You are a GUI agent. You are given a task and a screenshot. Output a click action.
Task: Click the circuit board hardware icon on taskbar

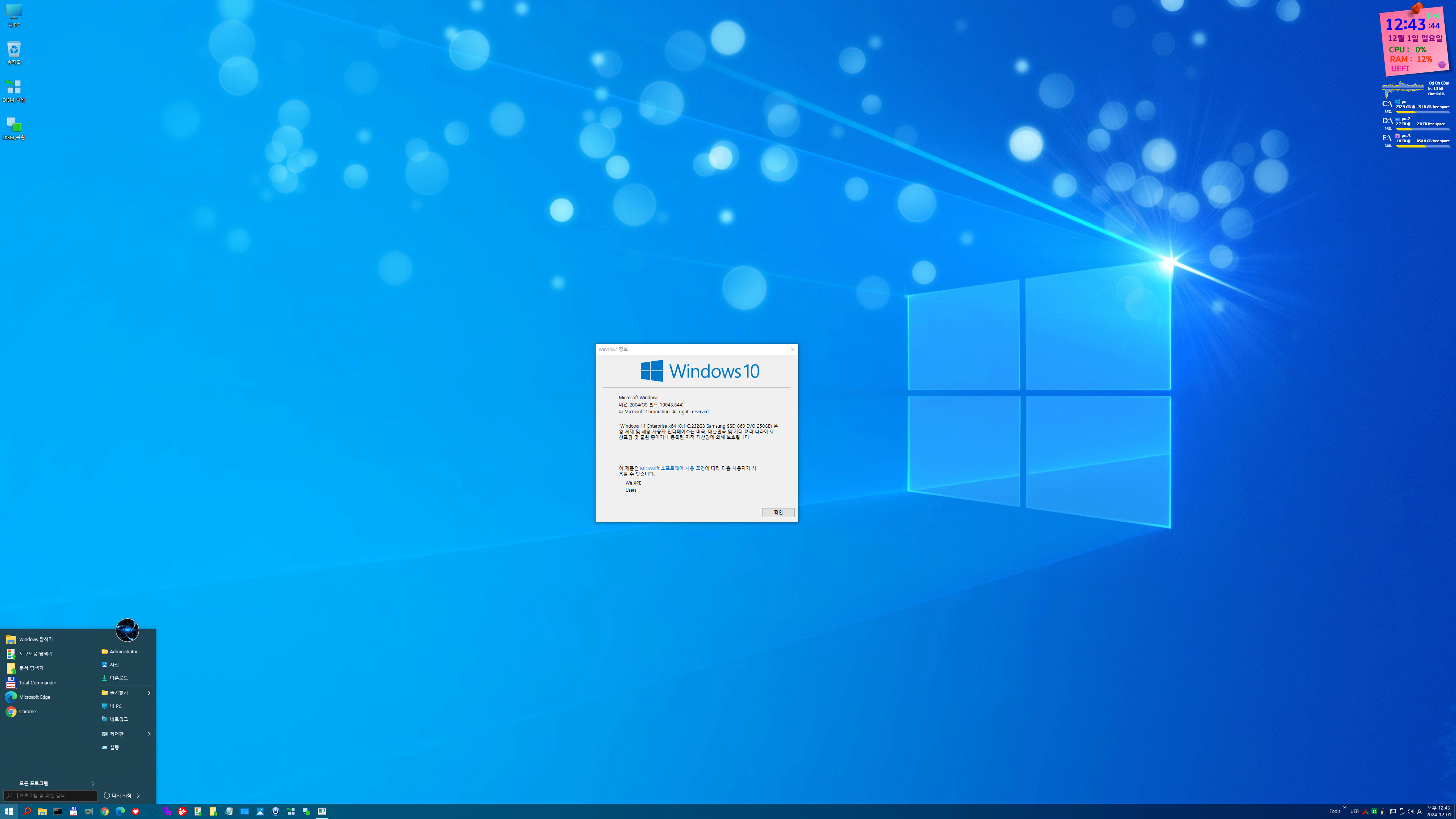89,811
